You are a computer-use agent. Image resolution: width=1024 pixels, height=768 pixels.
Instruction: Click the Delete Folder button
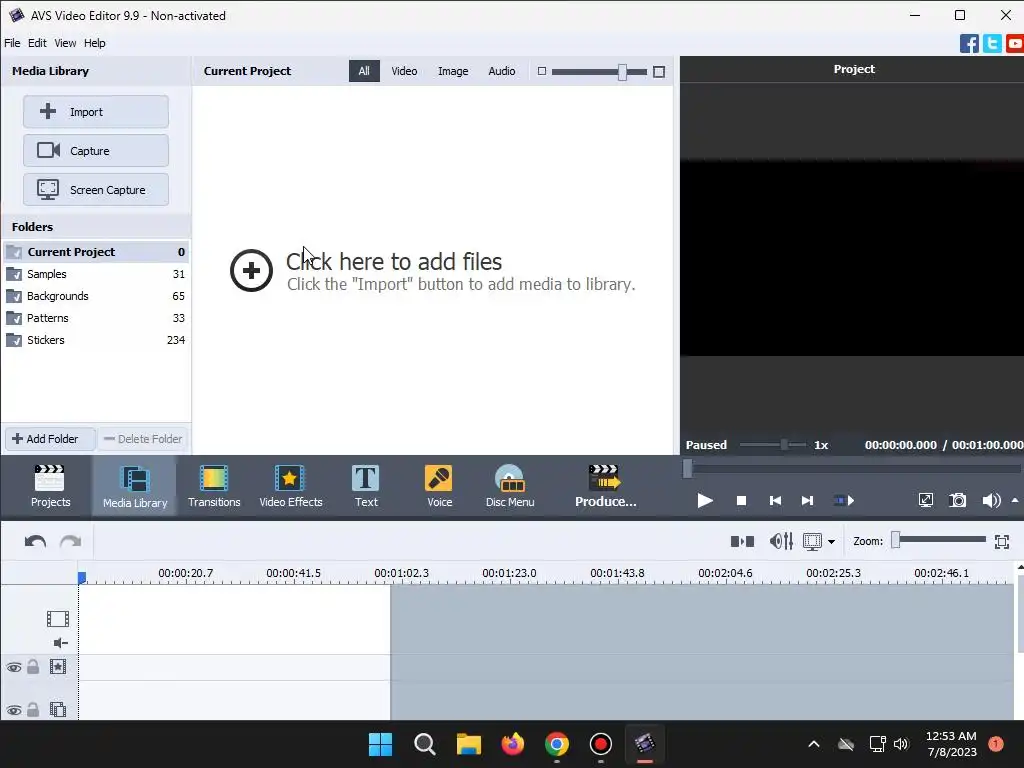click(143, 439)
